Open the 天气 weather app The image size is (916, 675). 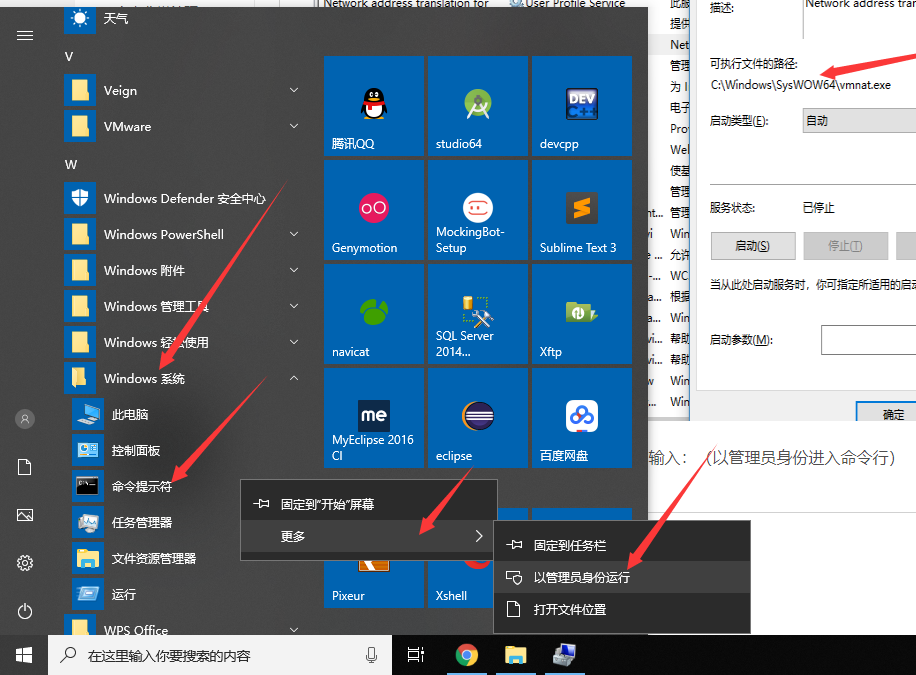pyautogui.click(x=187, y=19)
